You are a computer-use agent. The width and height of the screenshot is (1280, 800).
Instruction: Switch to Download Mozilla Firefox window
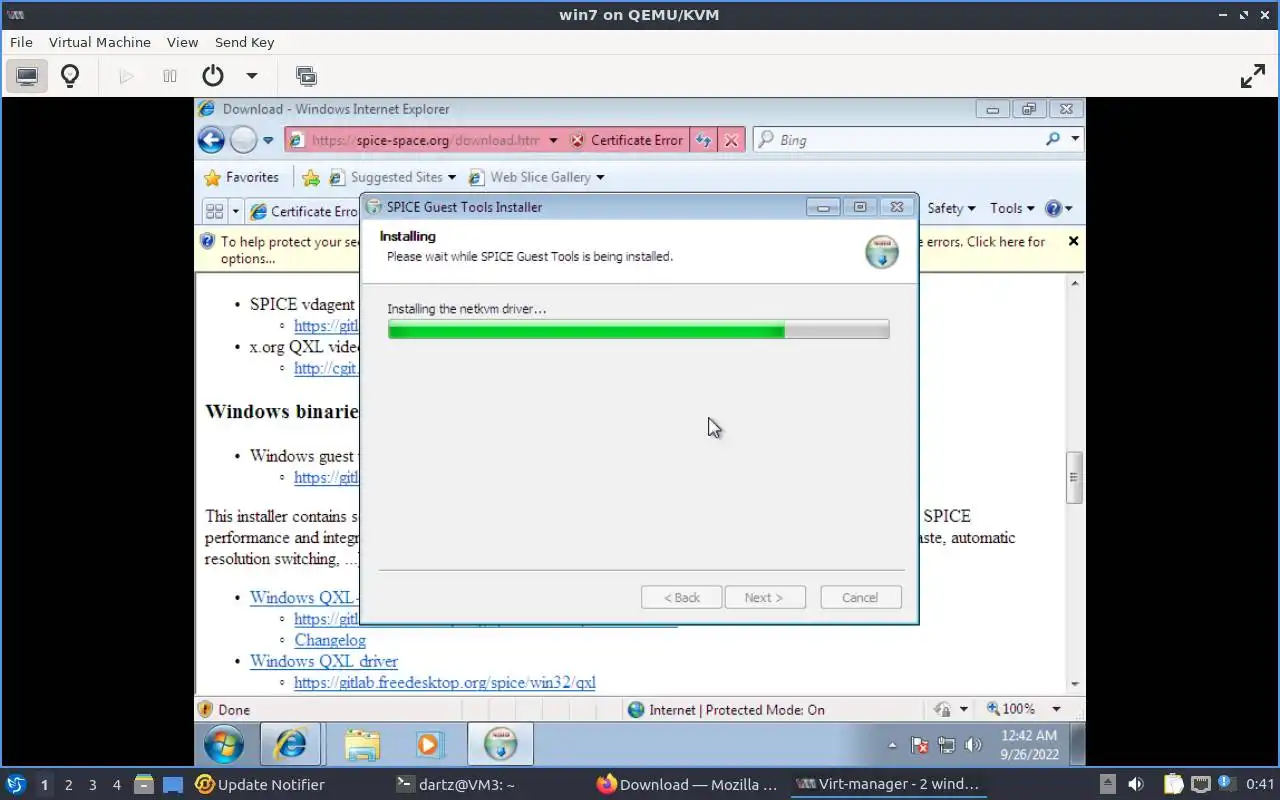688,785
